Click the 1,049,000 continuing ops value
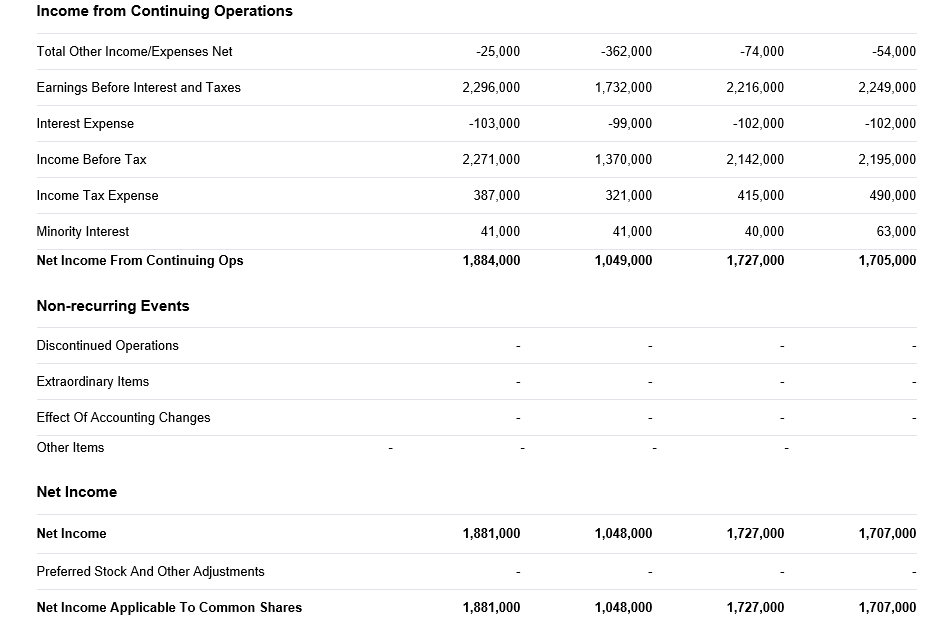This screenshot has width=941, height=629. (x=623, y=260)
